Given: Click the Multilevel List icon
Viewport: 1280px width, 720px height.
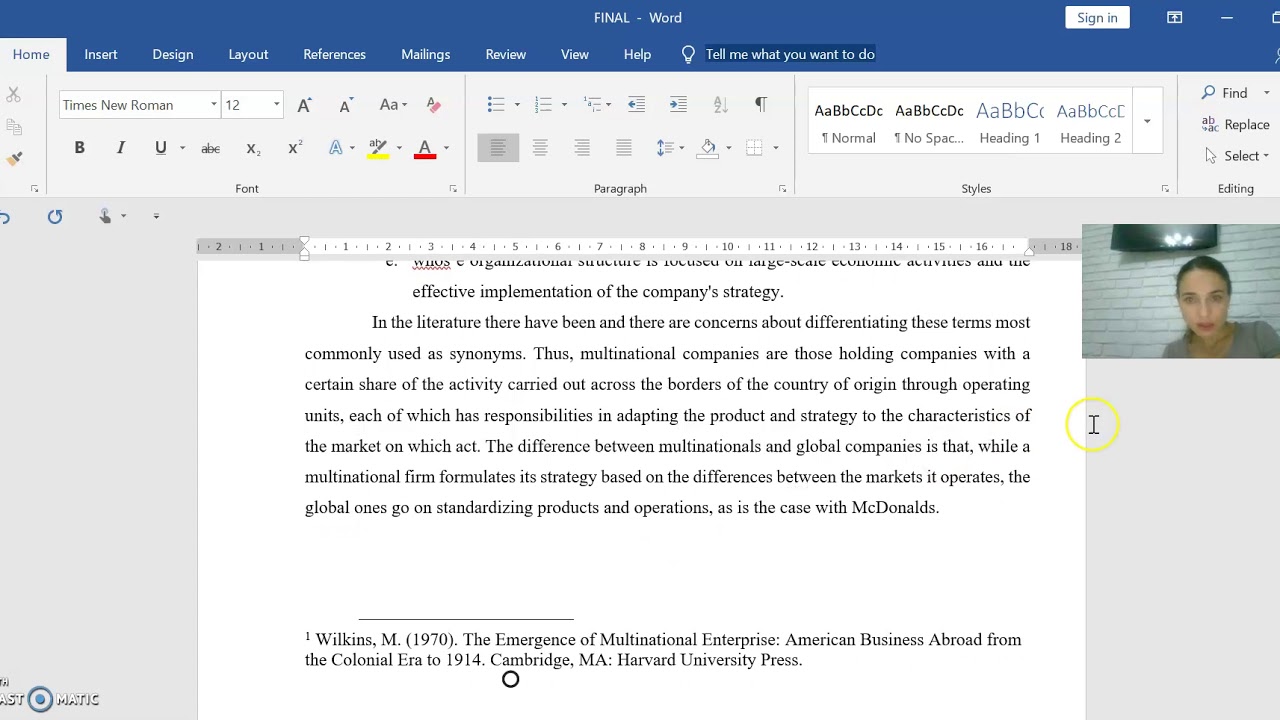Looking at the screenshot, I should pyautogui.click(x=591, y=104).
